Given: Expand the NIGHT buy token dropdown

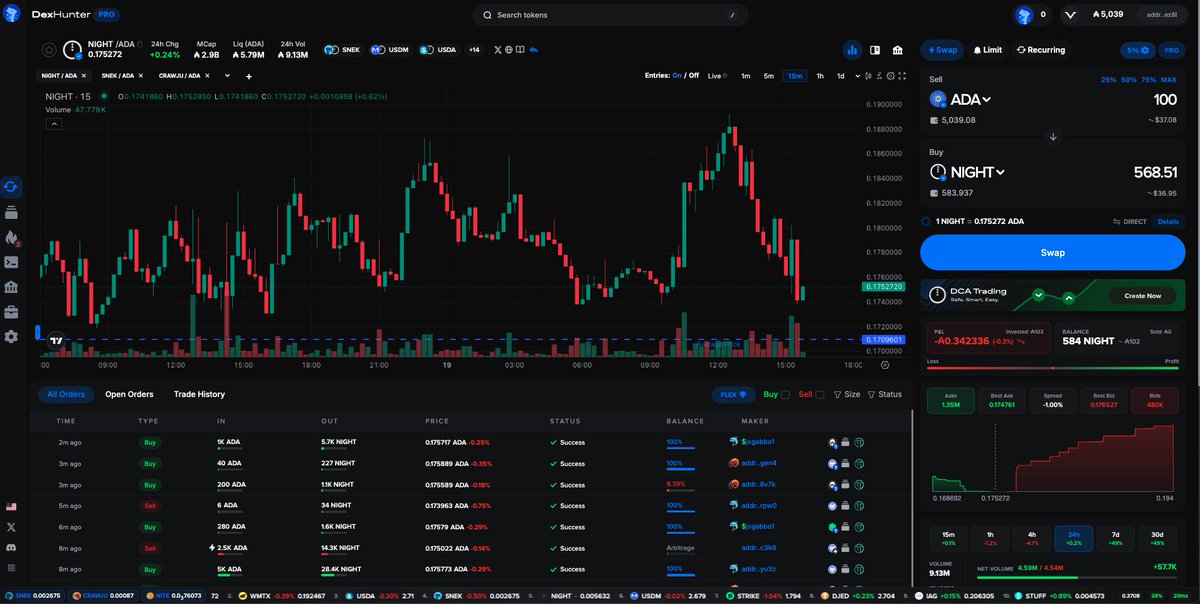Looking at the screenshot, I should 968,172.
